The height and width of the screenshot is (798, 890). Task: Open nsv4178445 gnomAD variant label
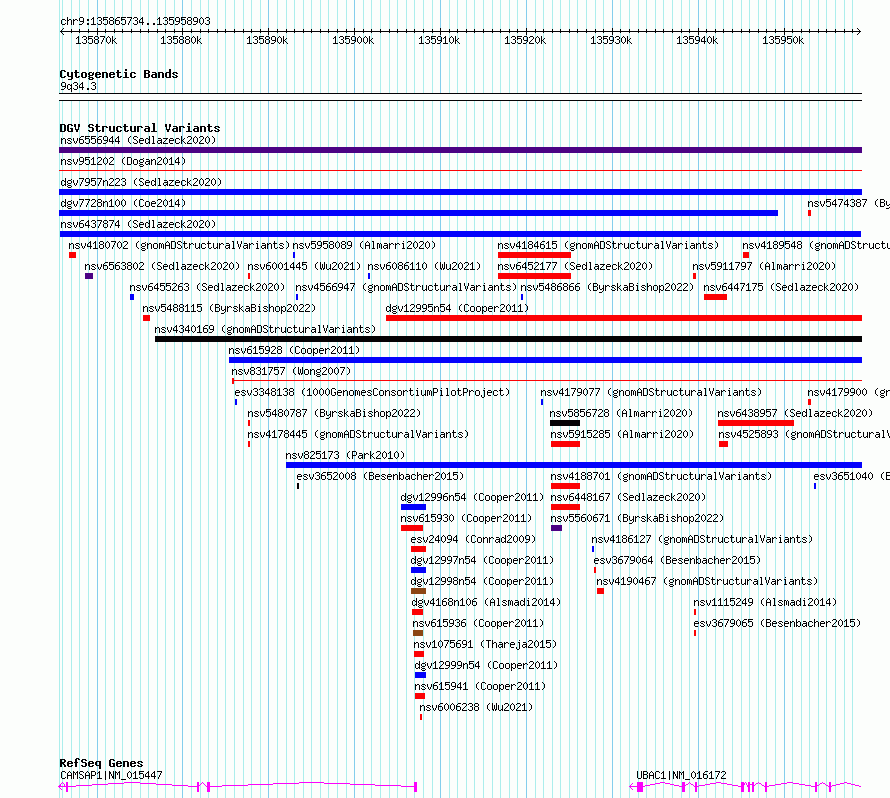pyautogui.click(x=358, y=434)
